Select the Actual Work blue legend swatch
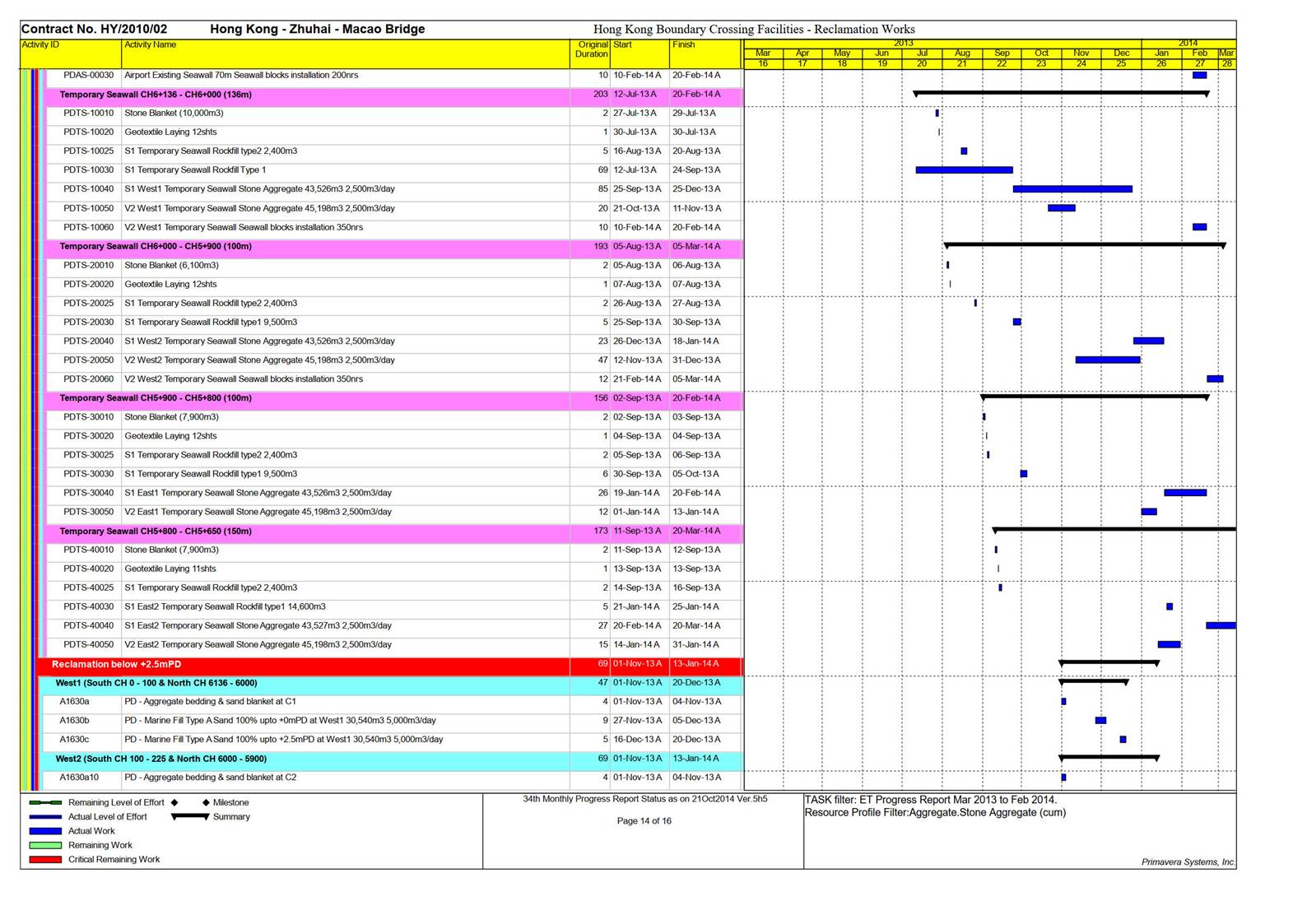This screenshot has height=924, width=1307. (45, 831)
